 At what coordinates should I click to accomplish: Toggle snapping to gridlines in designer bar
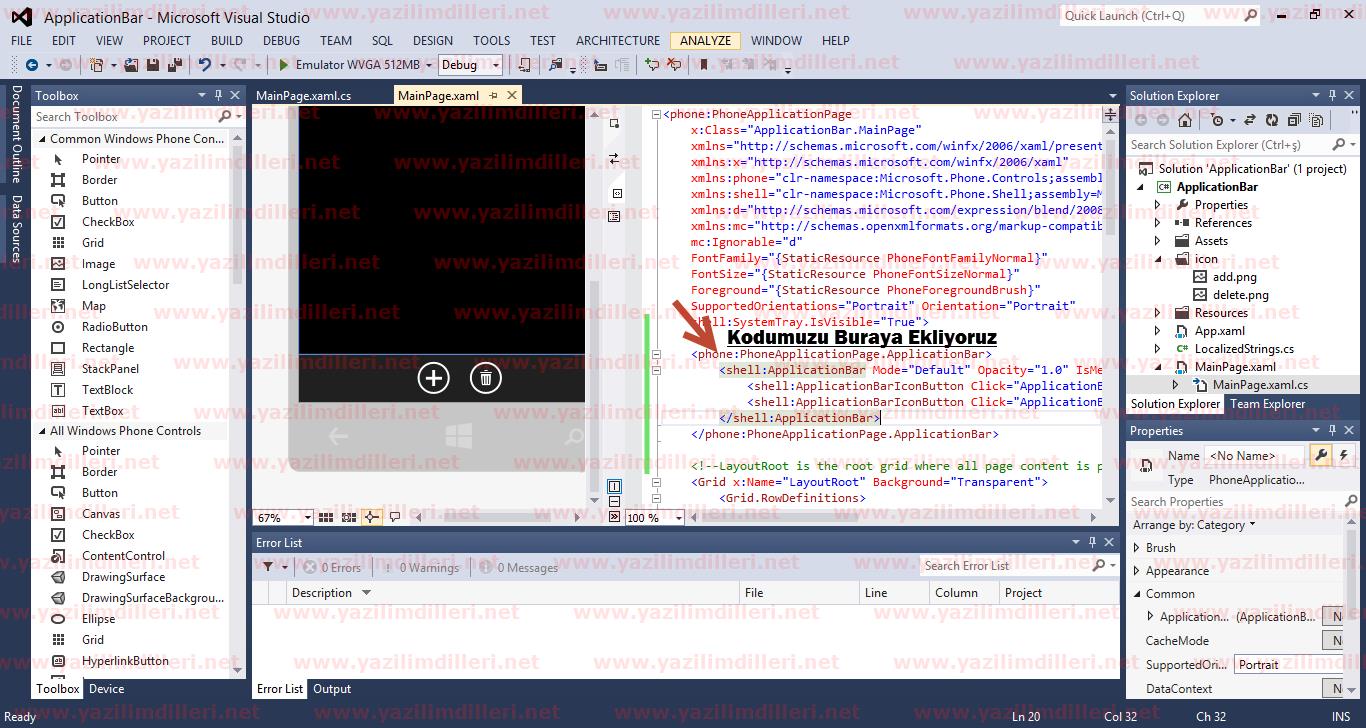point(349,518)
